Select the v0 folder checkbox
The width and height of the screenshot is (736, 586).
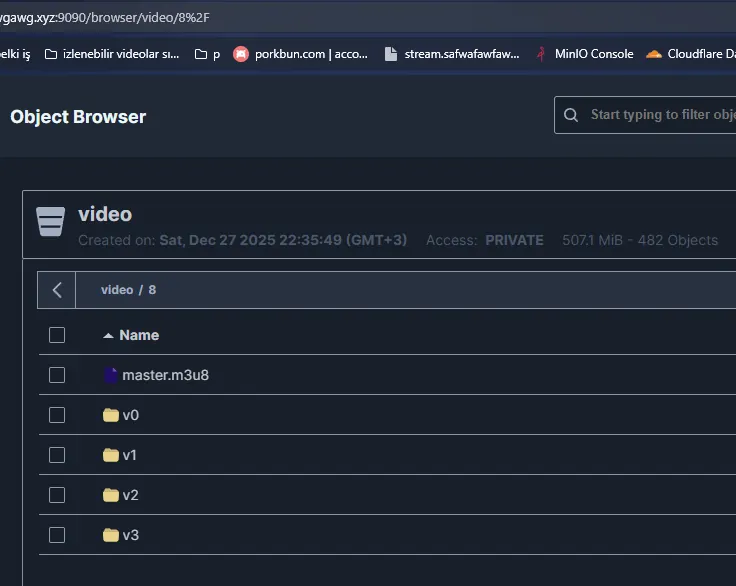click(x=57, y=415)
